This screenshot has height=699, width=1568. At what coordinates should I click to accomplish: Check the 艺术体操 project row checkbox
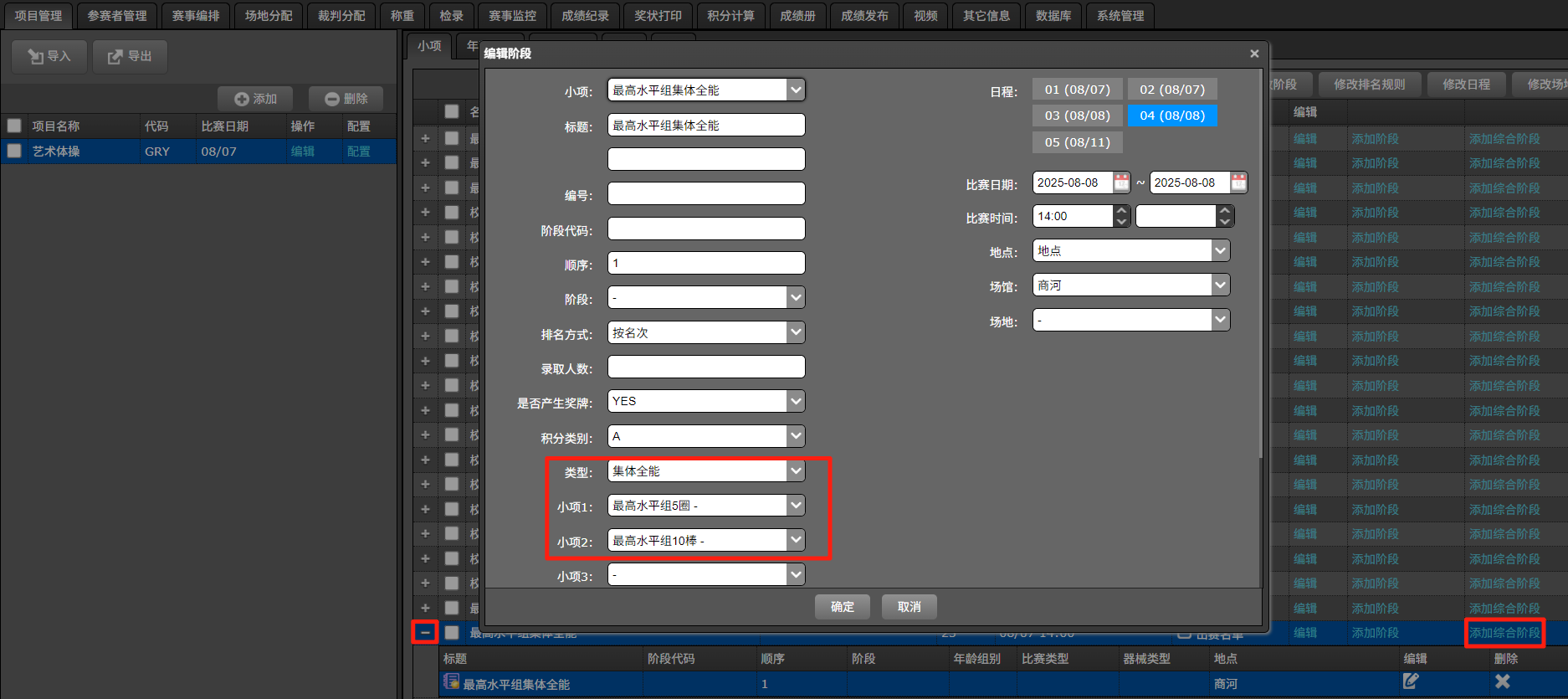[x=14, y=152]
